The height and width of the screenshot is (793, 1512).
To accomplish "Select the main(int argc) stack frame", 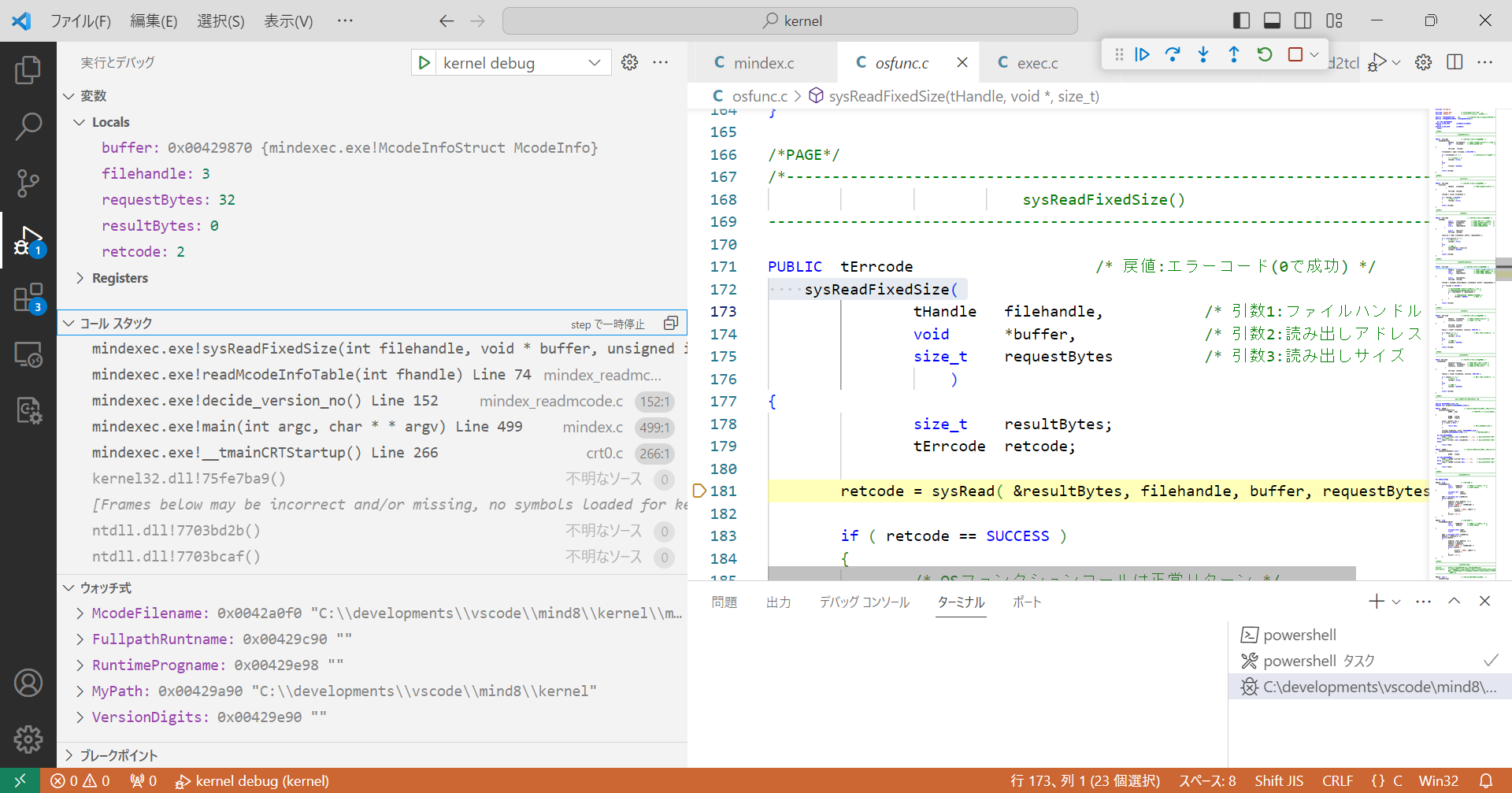I will tap(372, 427).
